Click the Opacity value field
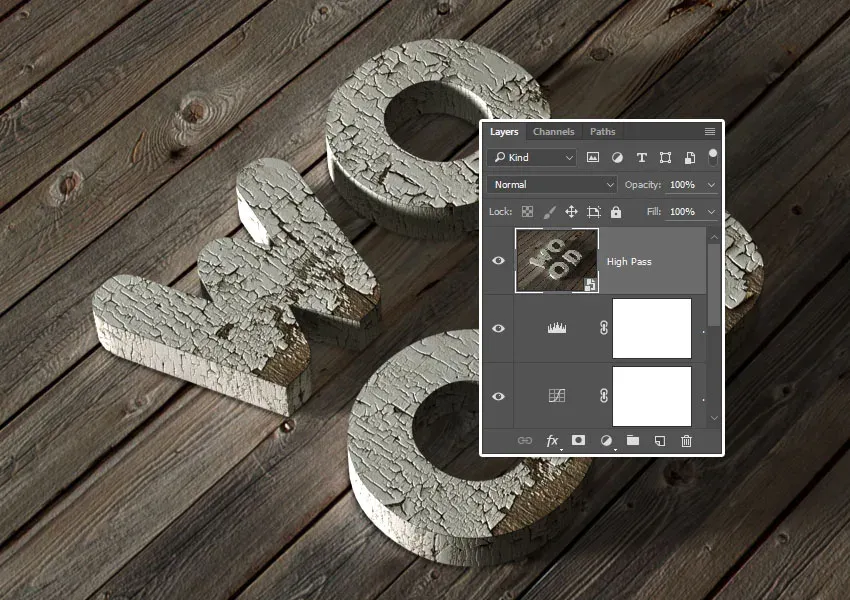This screenshot has height=600, width=850. pyautogui.click(x=683, y=185)
